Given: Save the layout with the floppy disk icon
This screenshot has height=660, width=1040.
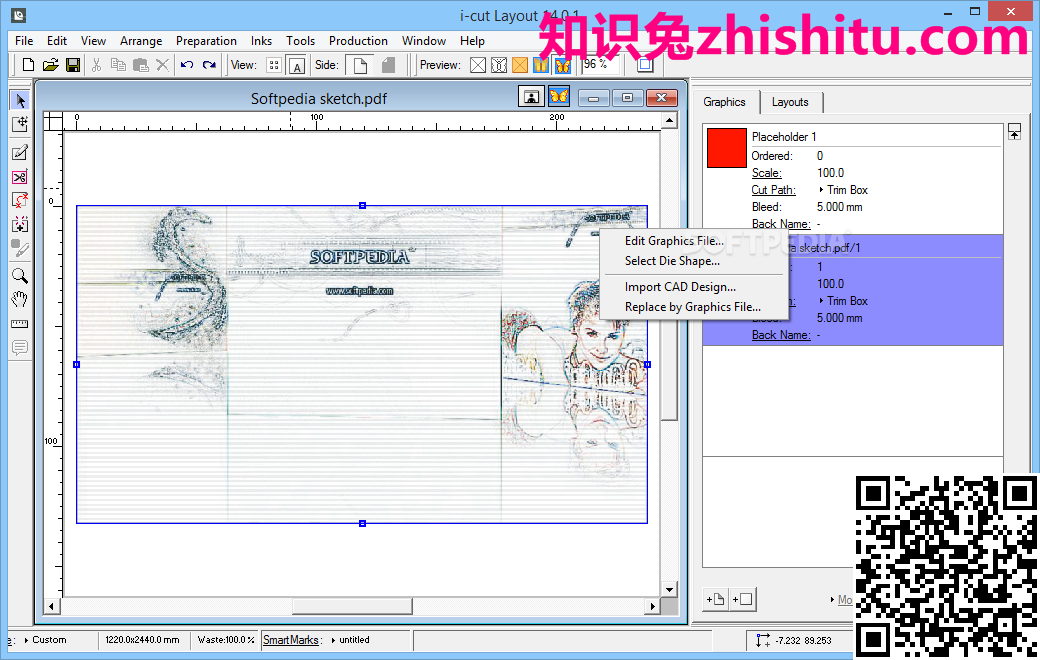Looking at the screenshot, I should point(73,65).
